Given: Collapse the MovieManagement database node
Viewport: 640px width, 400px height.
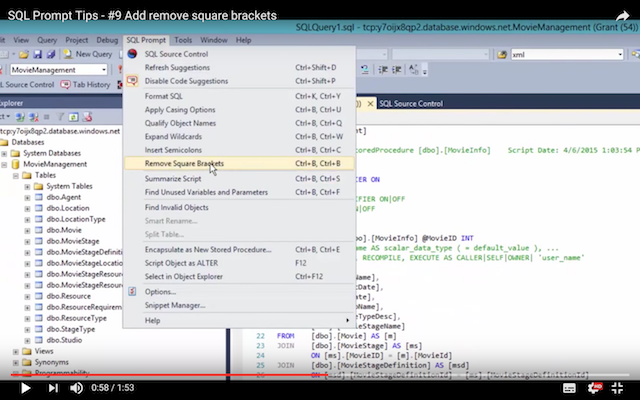Looking at the screenshot, I should pyautogui.click(x=4, y=164).
